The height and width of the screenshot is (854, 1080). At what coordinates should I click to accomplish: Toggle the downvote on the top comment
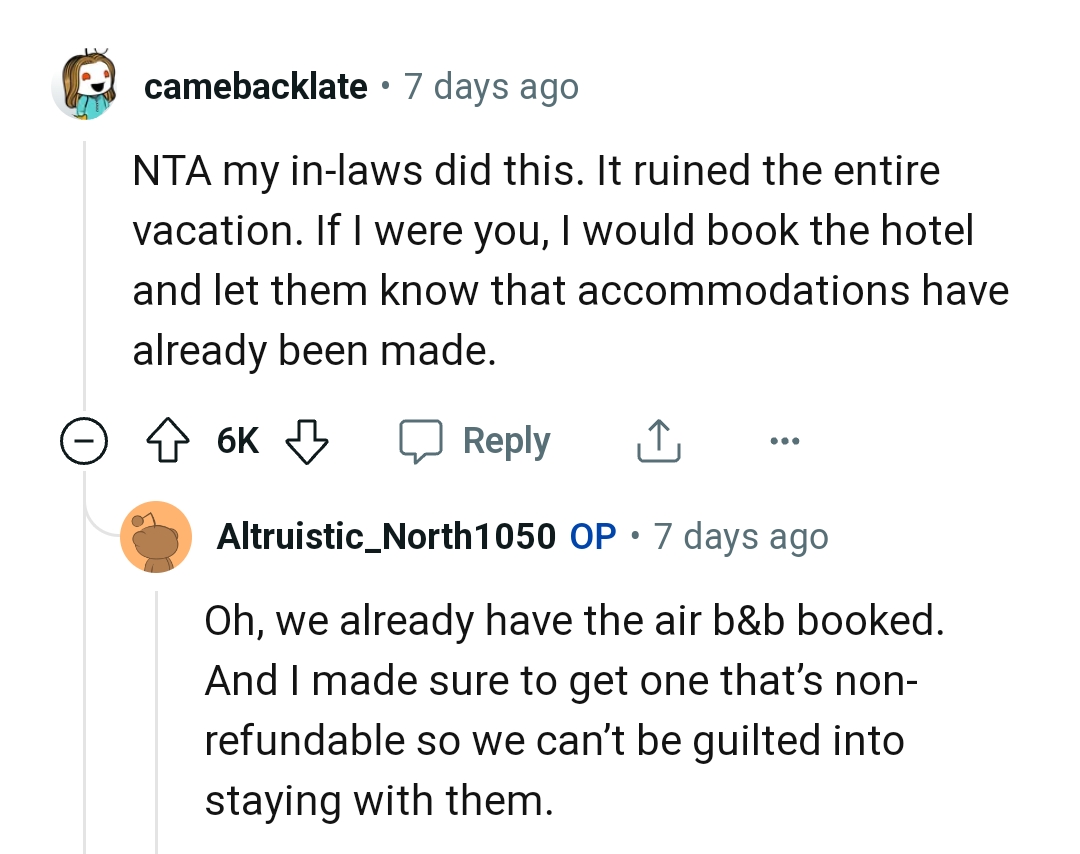pos(306,440)
